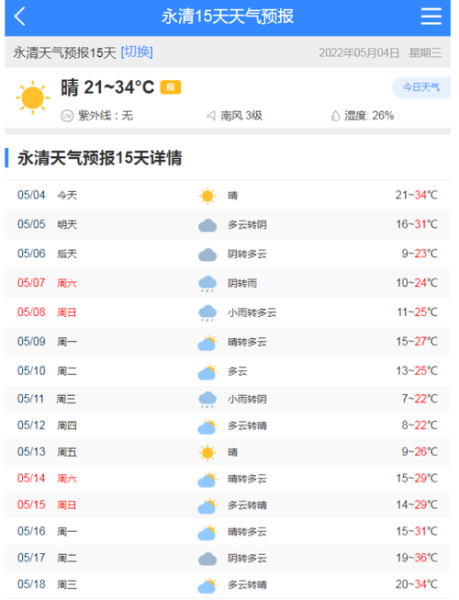Open the 今日天气 button
The width and height of the screenshot is (459, 600).
(x=421, y=88)
